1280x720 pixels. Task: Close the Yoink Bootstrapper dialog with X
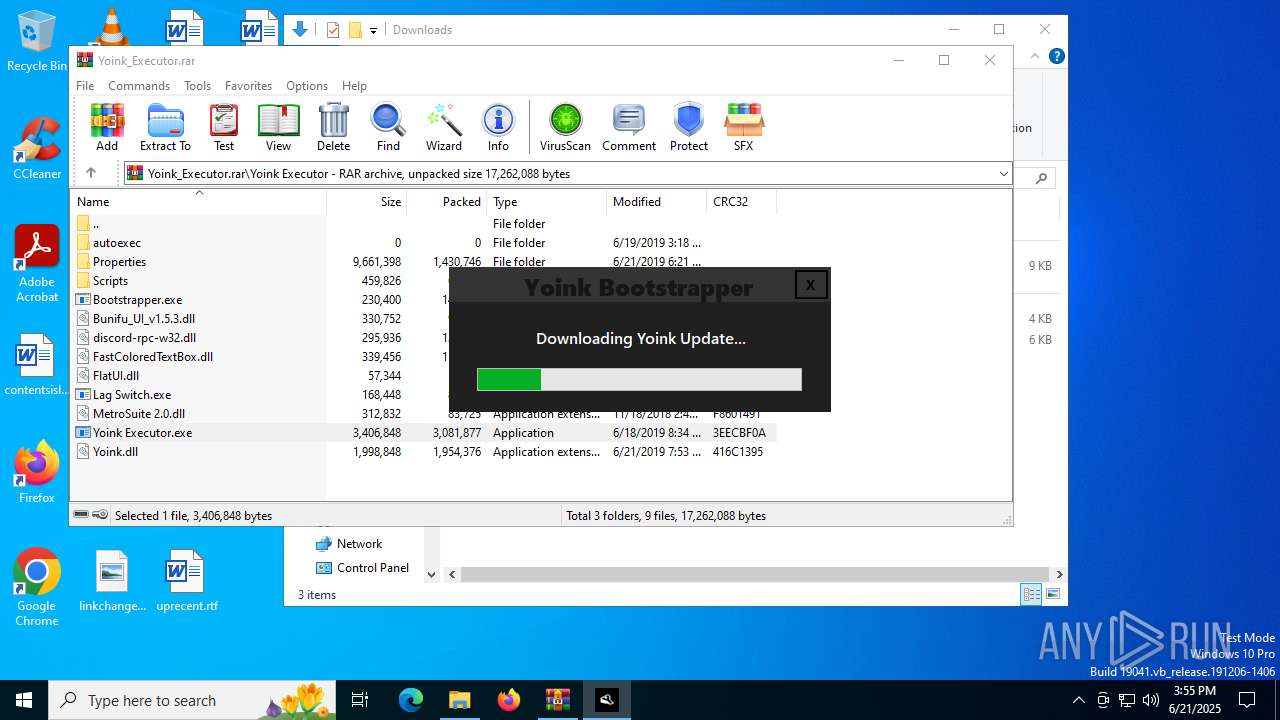[810, 284]
